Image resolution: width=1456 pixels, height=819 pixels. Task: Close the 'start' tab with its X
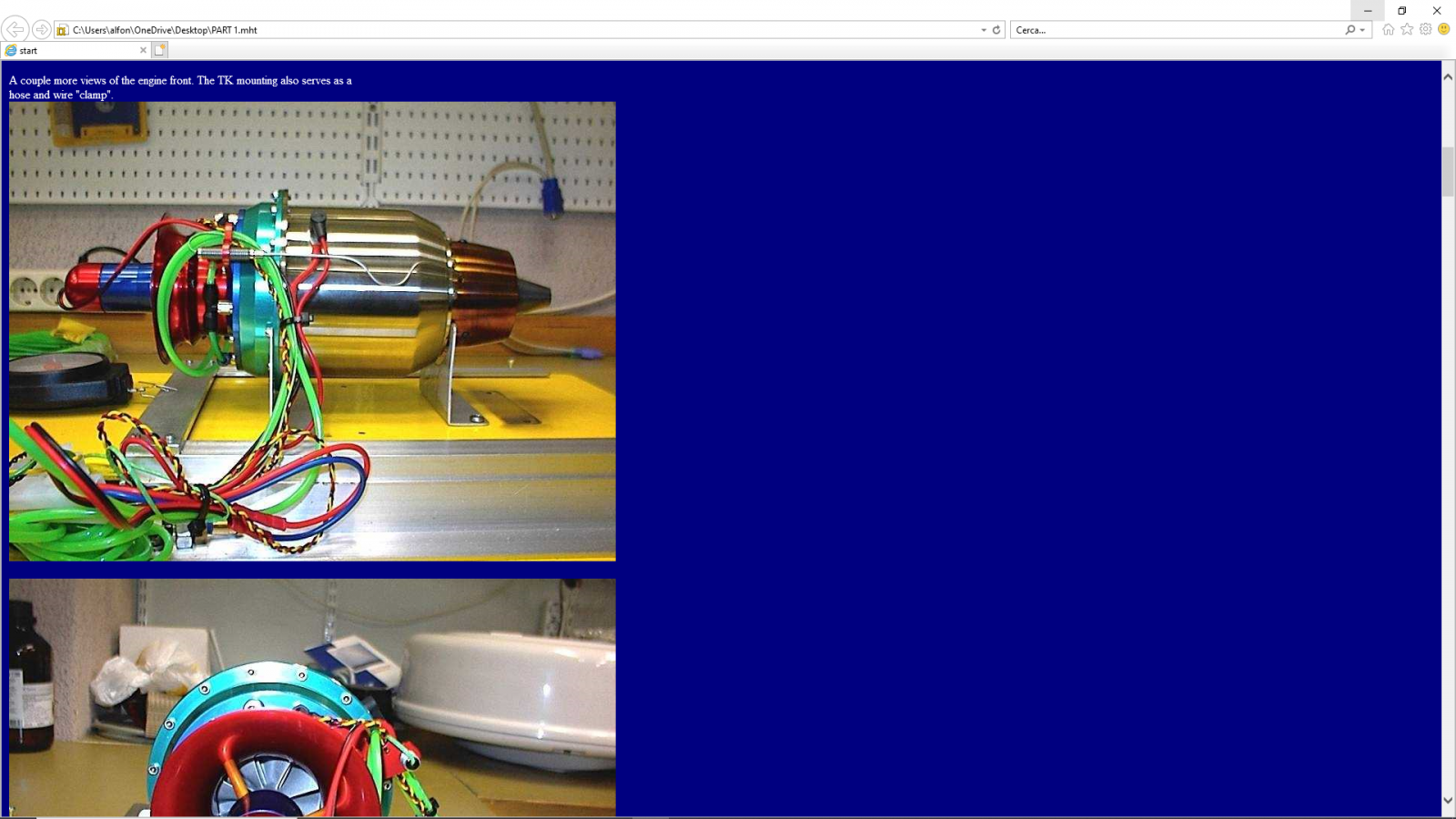143,50
